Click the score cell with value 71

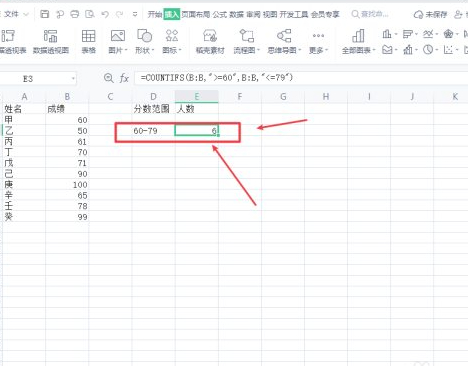click(x=67, y=163)
